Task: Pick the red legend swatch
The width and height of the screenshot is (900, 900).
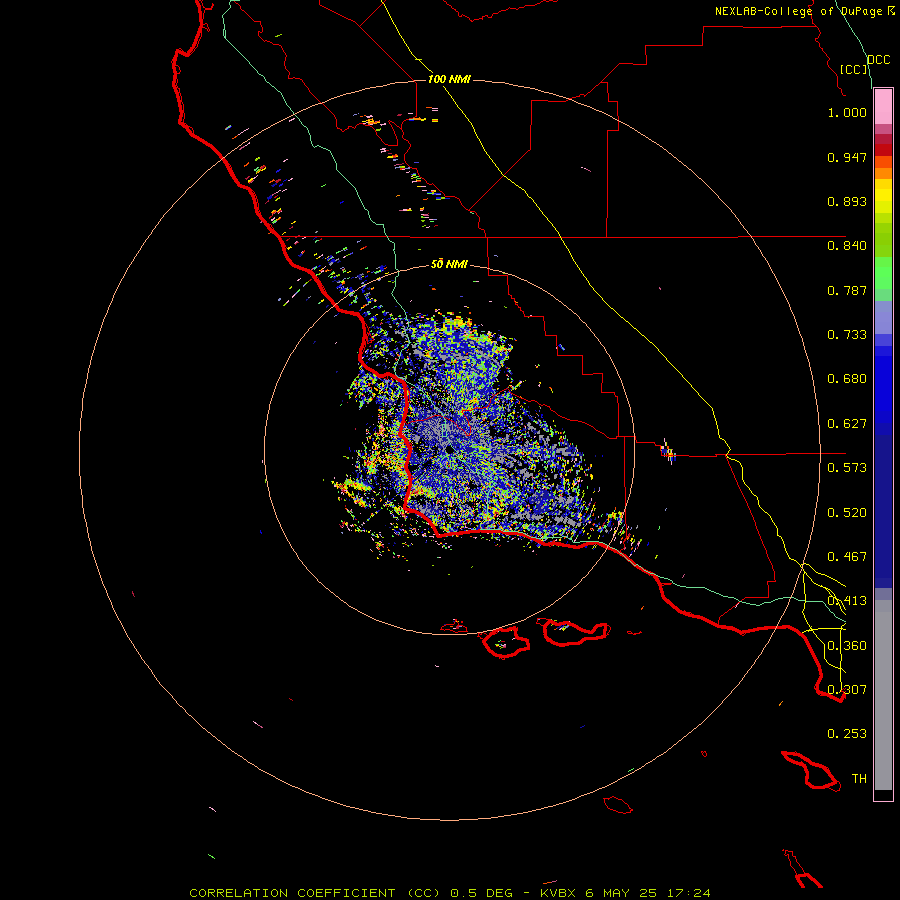Action: 883,149
